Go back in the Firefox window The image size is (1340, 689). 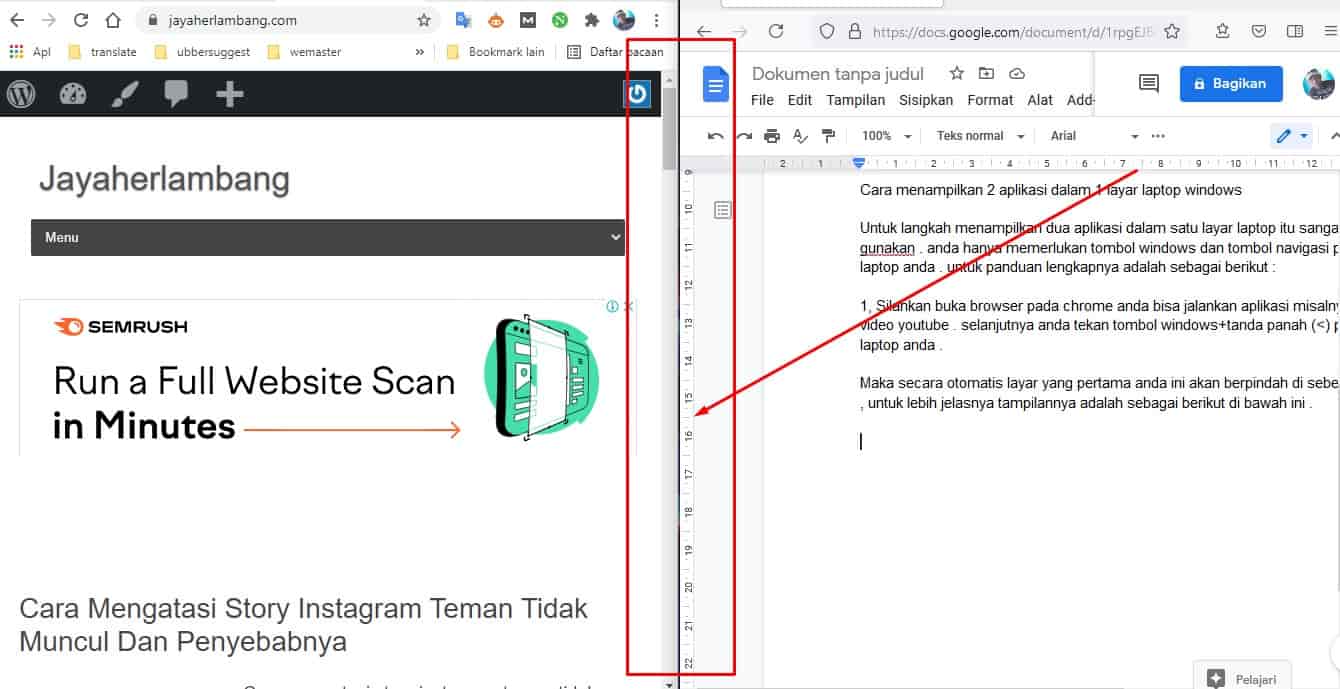click(704, 32)
